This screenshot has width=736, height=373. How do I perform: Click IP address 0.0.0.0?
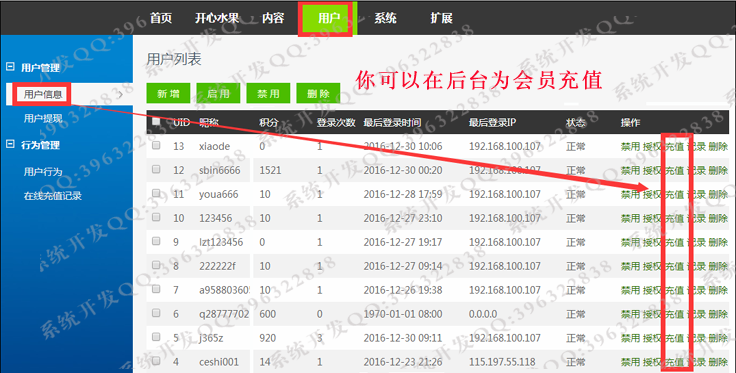click(483, 314)
